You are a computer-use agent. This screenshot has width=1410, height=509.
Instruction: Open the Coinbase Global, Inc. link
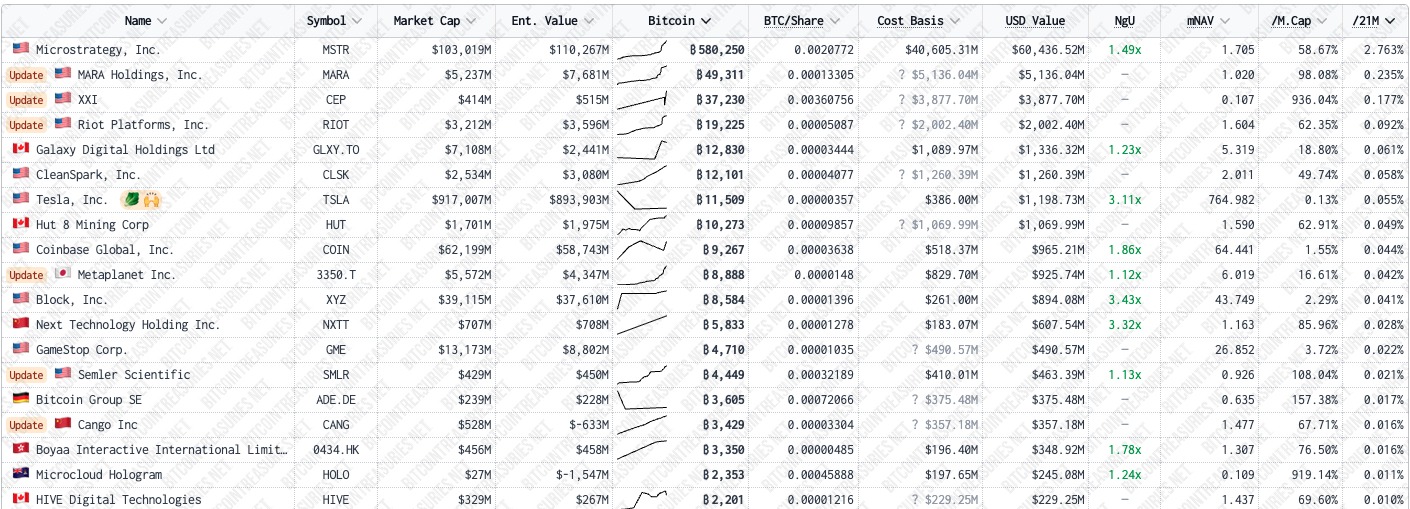[x=105, y=249]
